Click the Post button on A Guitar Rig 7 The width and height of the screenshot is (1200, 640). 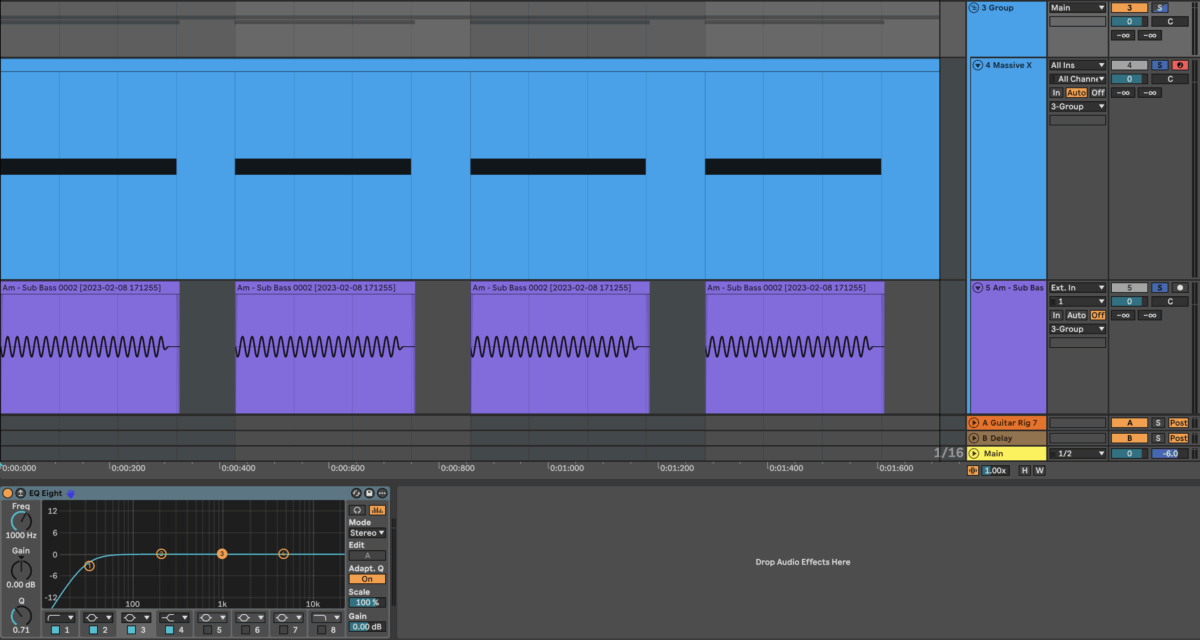click(1178, 423)
